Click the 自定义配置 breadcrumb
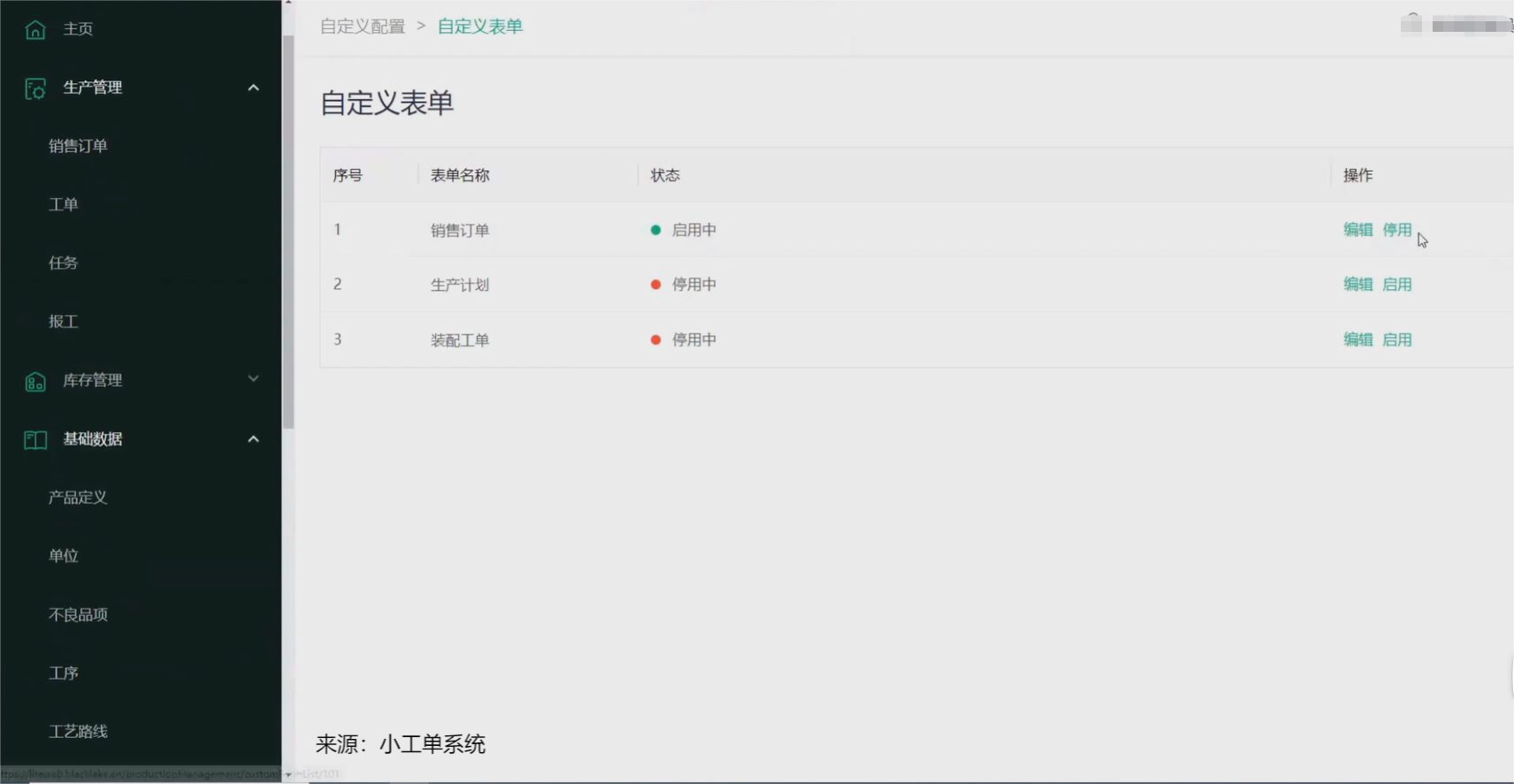This screenshot has height=784, width=1514. pos(363,27)
